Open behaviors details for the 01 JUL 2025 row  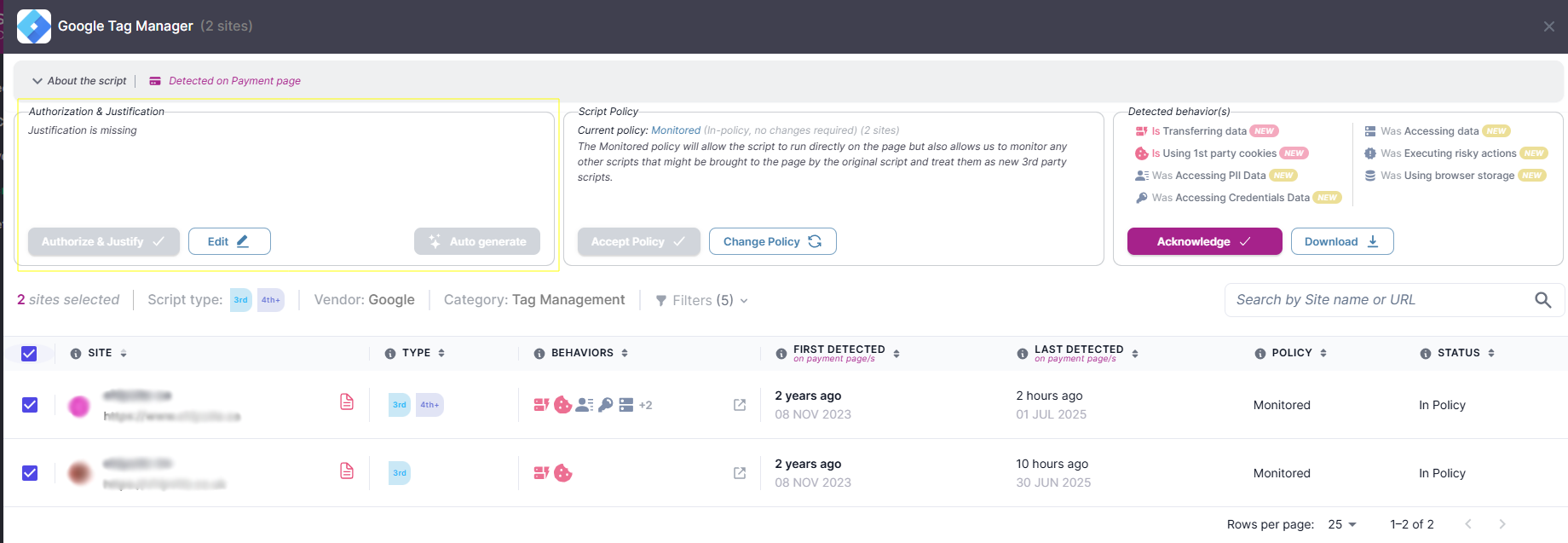(740, 405)
